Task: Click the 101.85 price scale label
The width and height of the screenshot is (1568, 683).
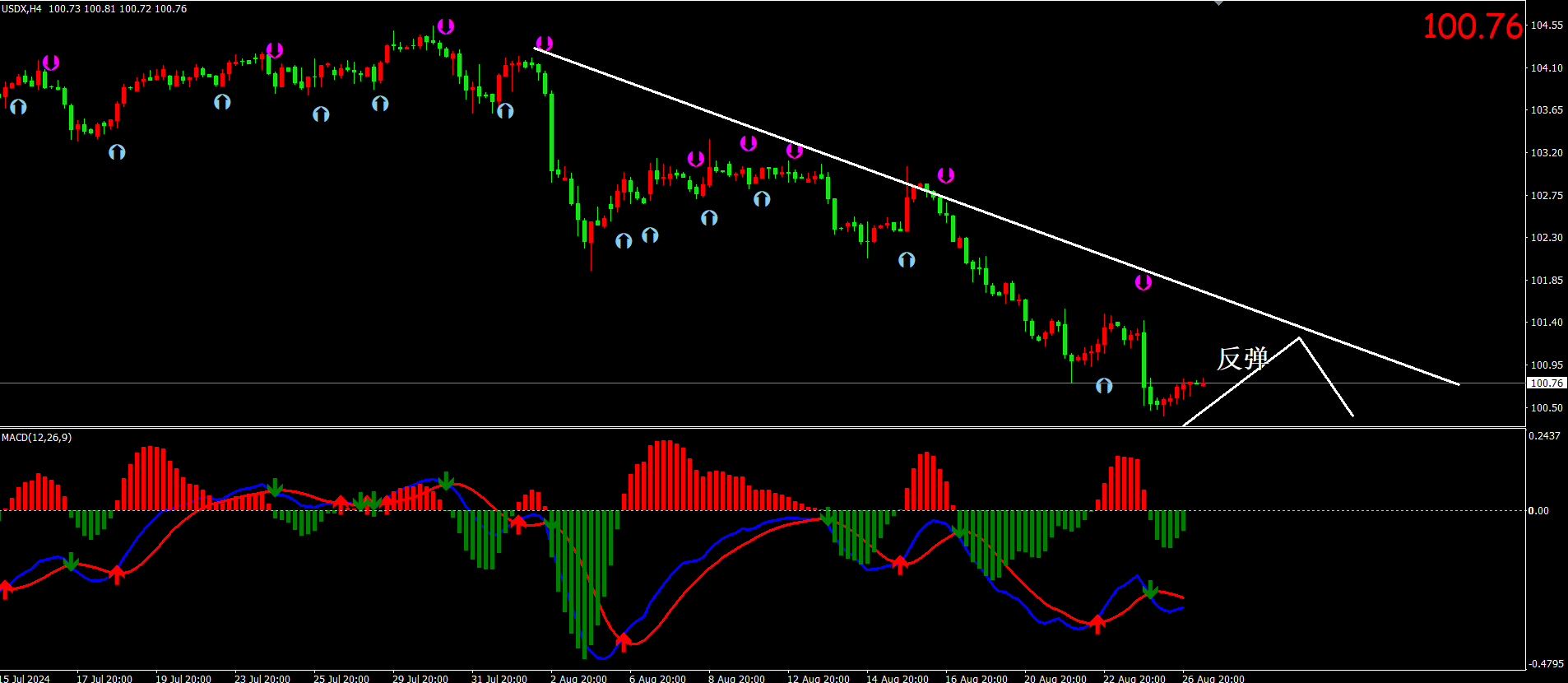Action: pyautogui.click(x=1547, y=281)
